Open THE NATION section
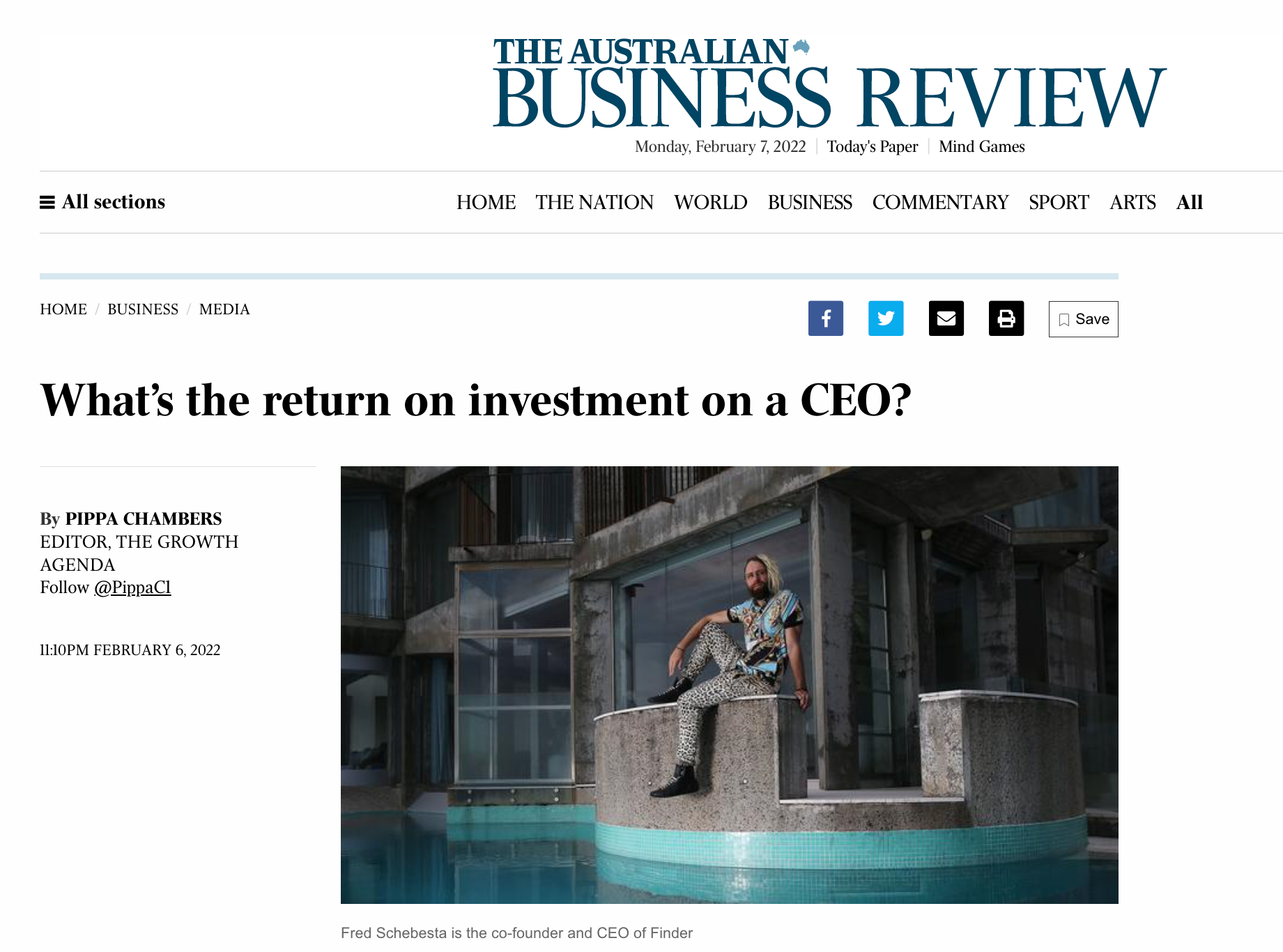1283x952 pixels. (x=594, y=202)
